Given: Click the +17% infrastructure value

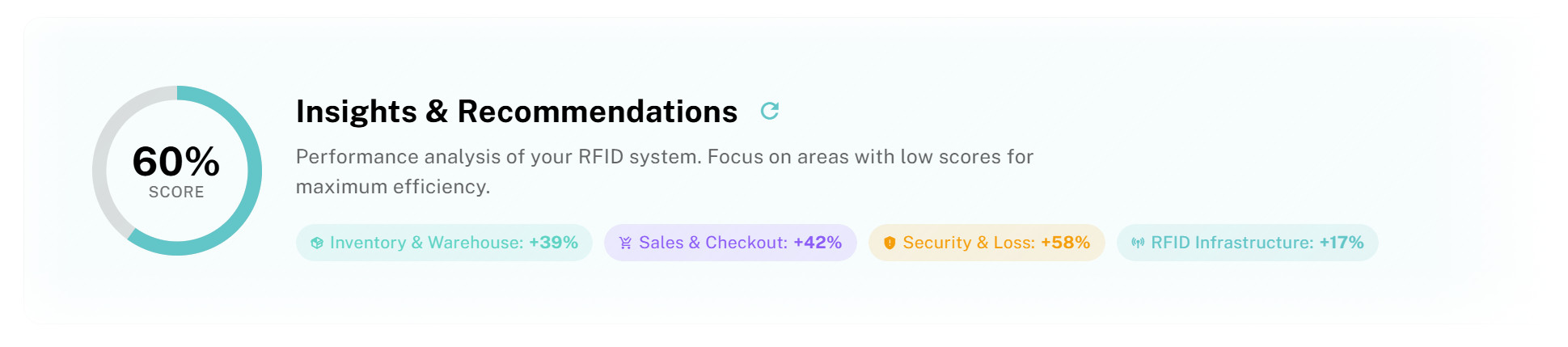Looking at the screenshot, I should pyautogui.click(x=1342, y=243).
